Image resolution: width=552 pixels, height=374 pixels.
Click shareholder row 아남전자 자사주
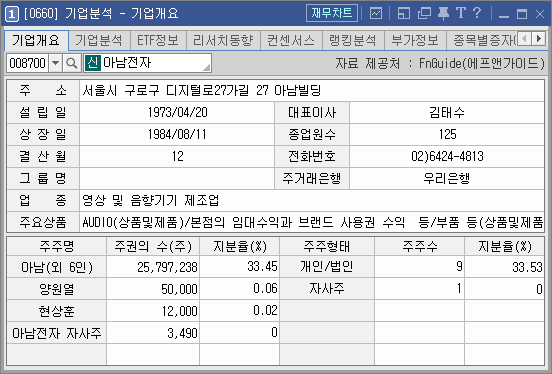click(57, 333)
